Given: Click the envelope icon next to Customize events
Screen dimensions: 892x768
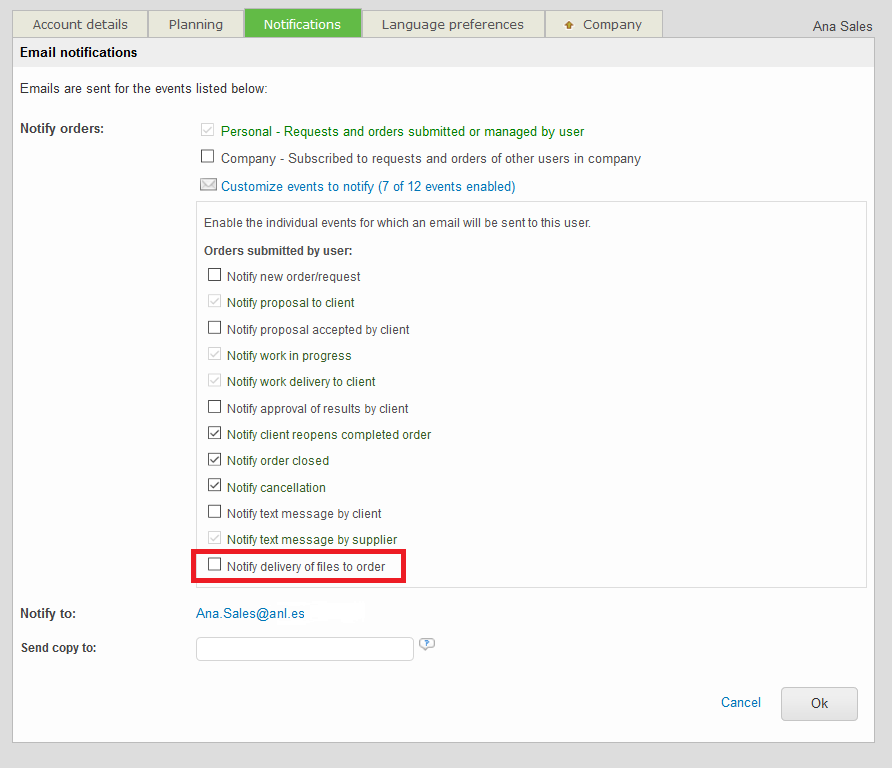Looking at the screenshot, I should pyautogui.click(x=208, y=185).
